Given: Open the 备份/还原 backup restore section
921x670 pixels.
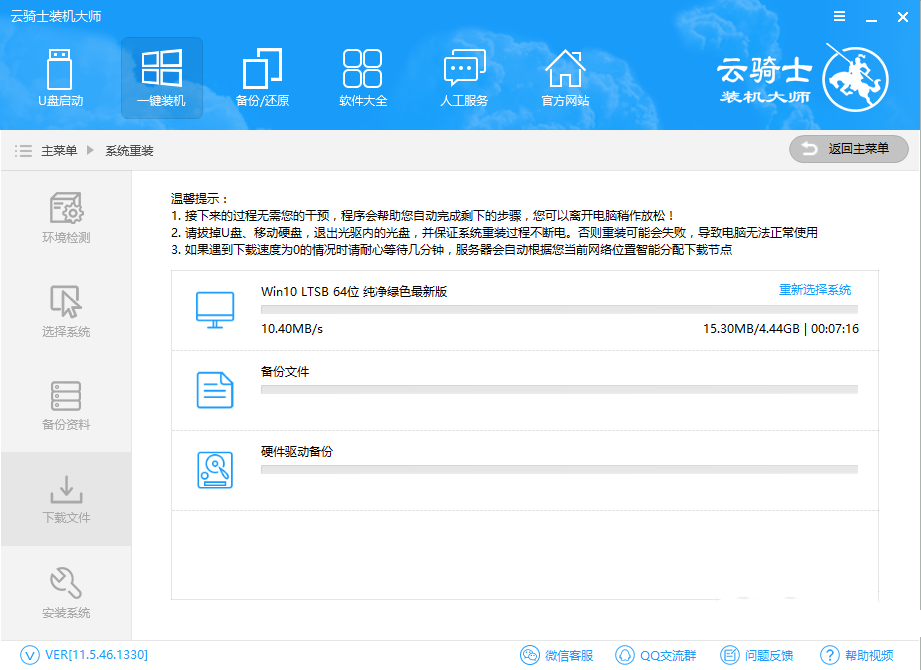Looking at the screenshot, I should (262, 78).
